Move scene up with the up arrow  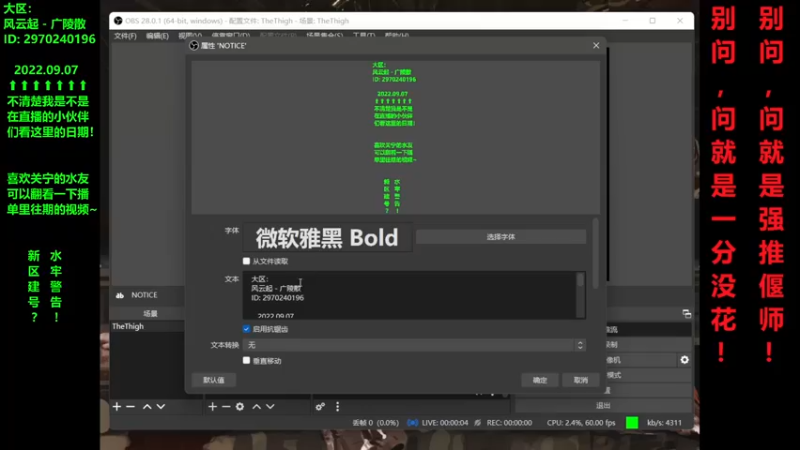(147, 407)
